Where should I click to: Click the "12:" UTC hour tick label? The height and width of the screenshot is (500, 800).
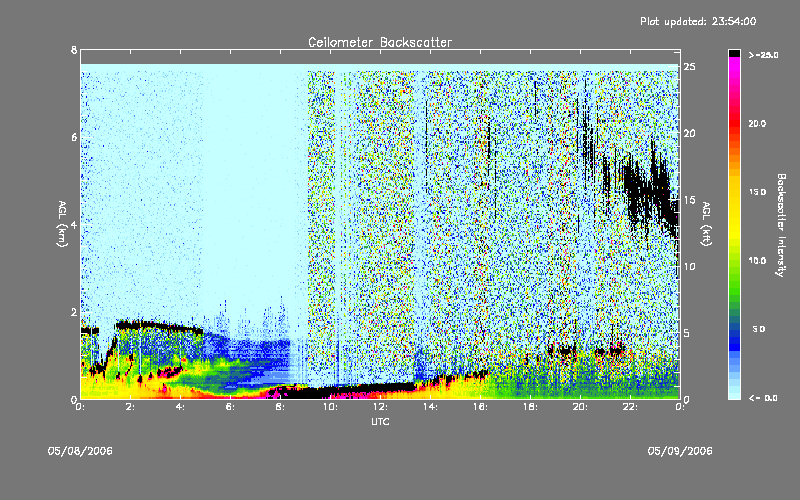(380, 407)
